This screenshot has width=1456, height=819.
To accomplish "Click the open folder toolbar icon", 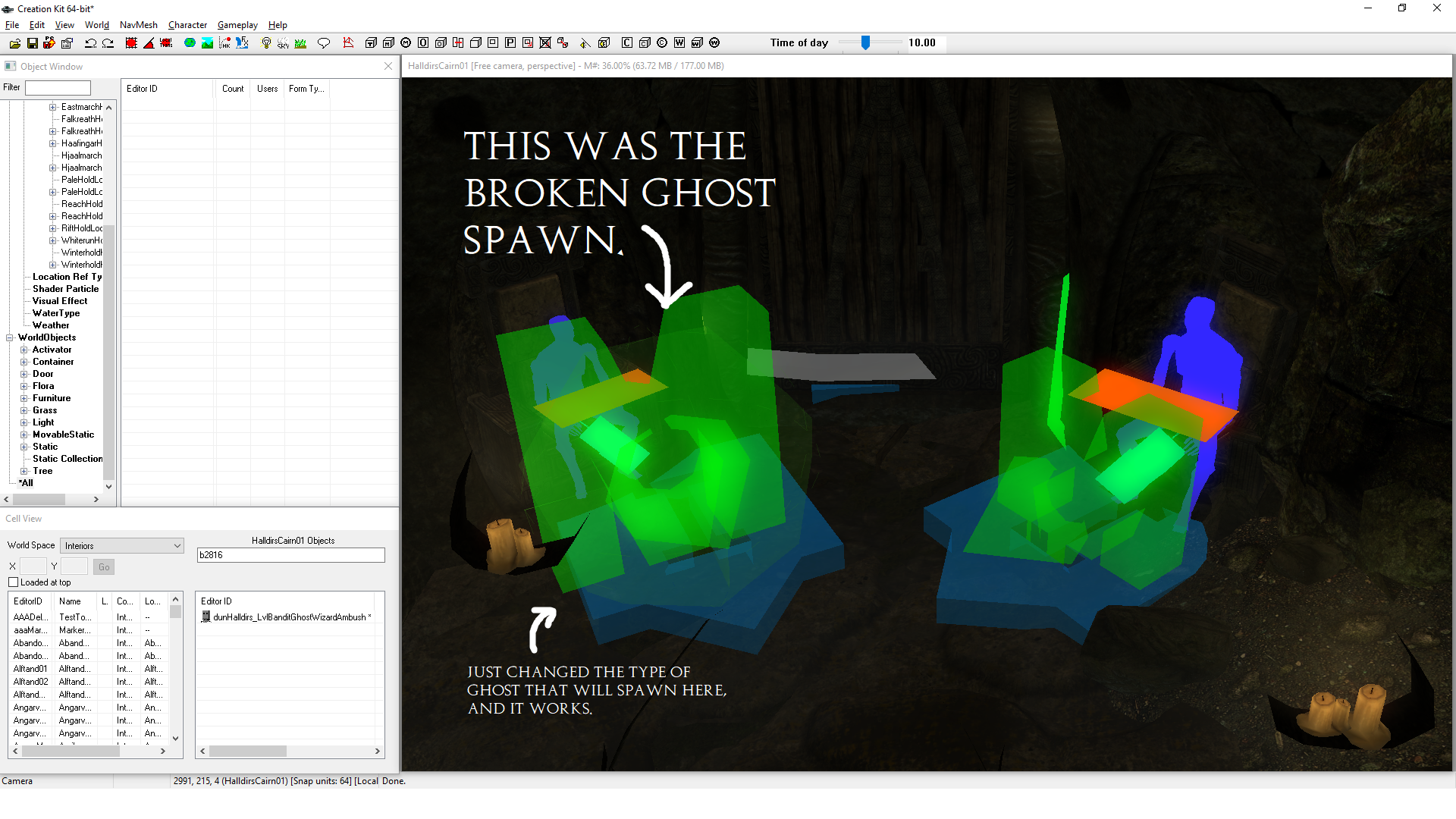I will pos(14,43).
